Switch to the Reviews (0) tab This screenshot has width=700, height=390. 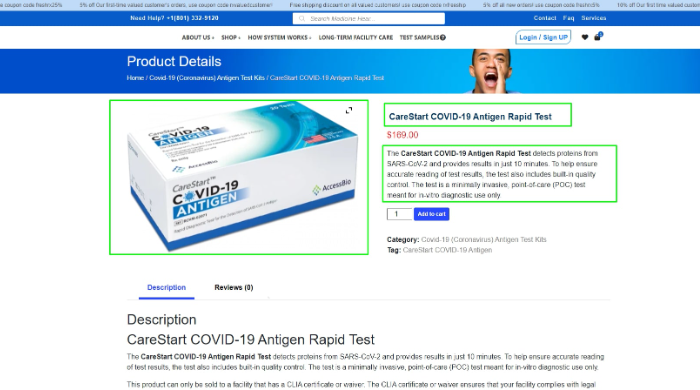[x=233, y=287]
